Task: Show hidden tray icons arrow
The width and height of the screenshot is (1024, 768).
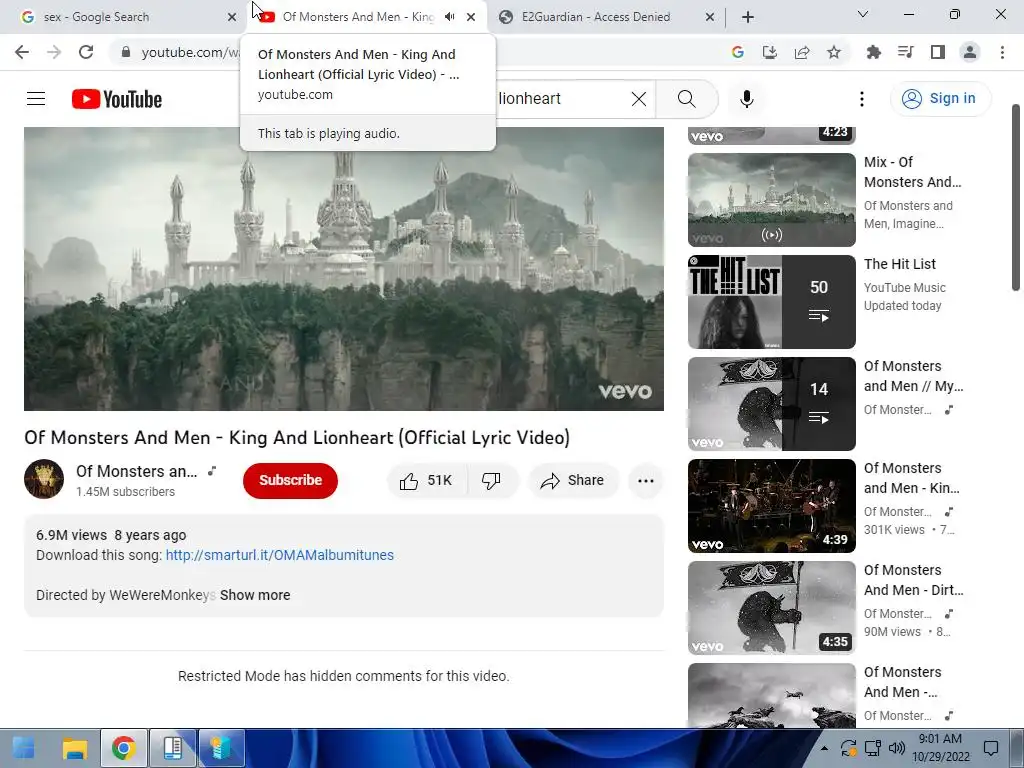Action: 824,748
